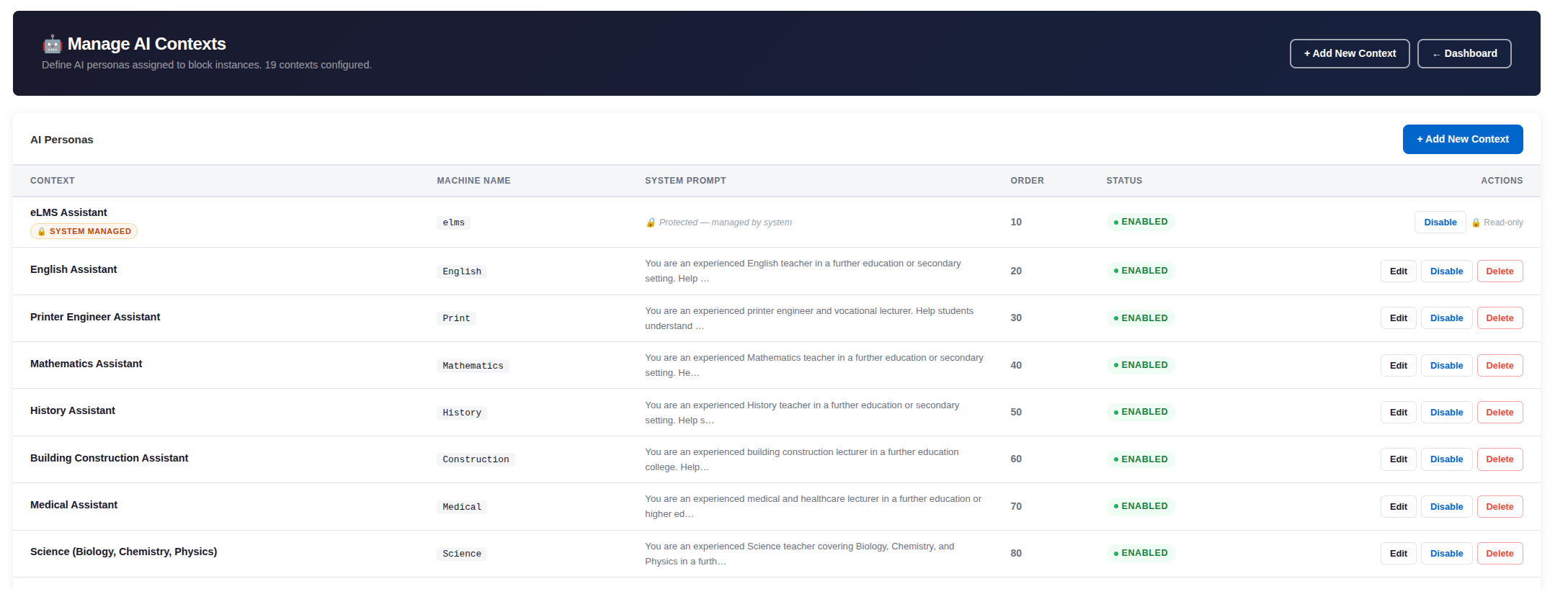Disable the Science context row
The width and height of the screenshot is (1568, 589).
pyautogui.click(x=1447, y=554)
